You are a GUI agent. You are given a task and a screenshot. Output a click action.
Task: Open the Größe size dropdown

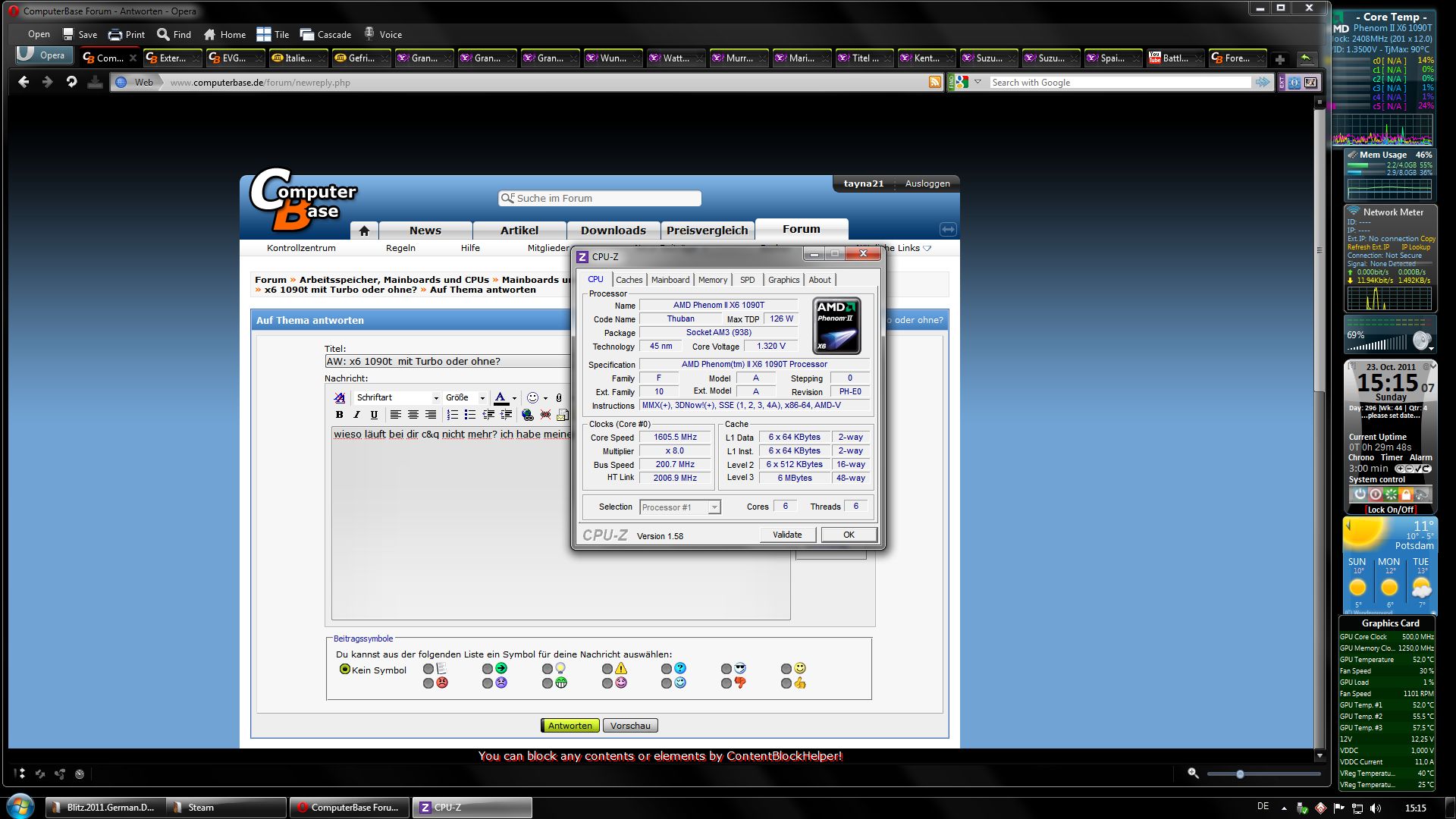click(x=482, y=398)
